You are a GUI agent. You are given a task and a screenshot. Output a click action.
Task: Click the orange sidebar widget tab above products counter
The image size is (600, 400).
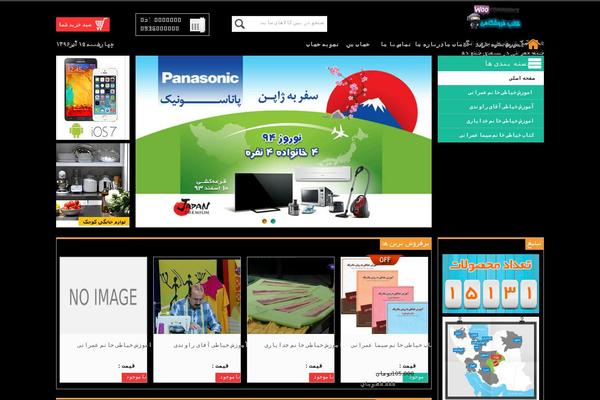[534, 243]
